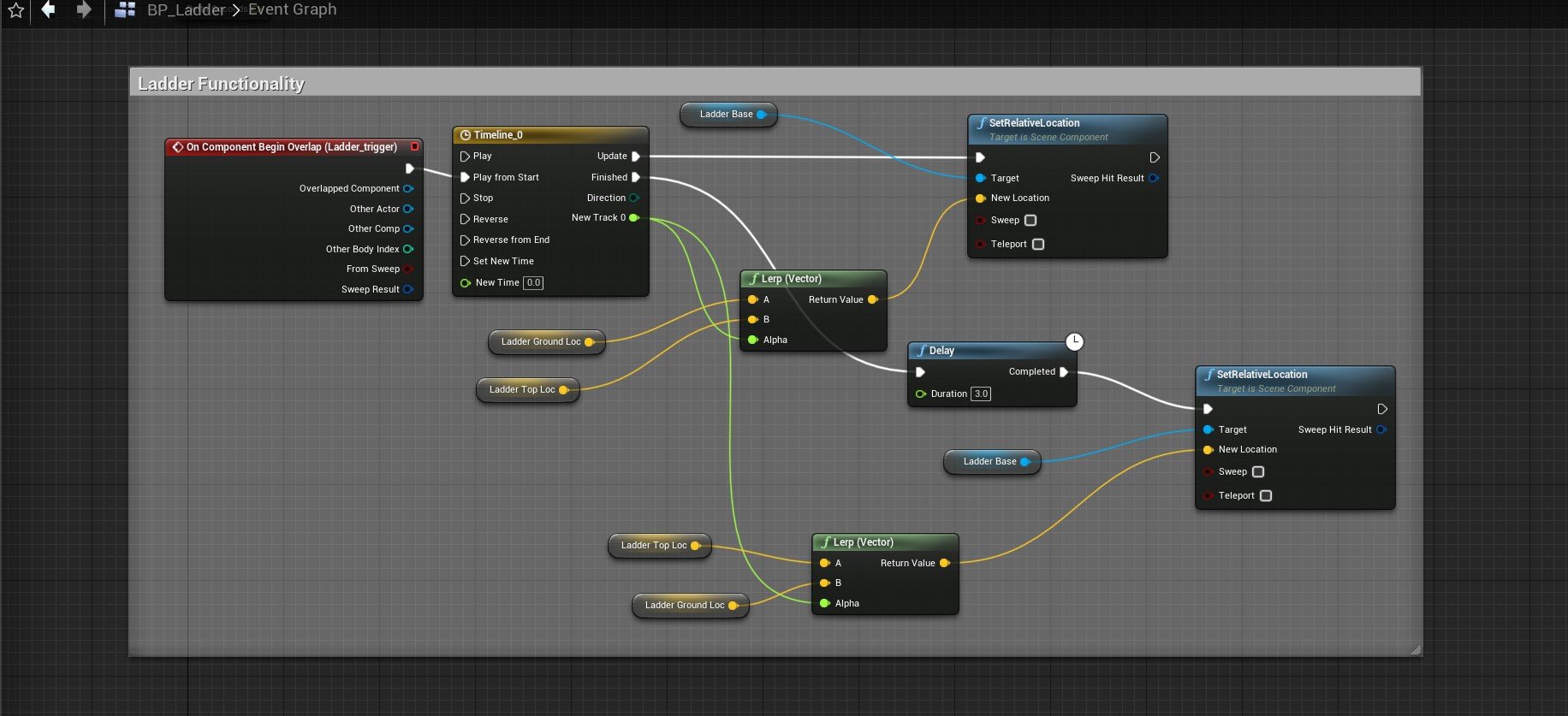Click lower SetRelativeLocation Sweep Hit Result pin
Screen dimensions: 1568x716
[1381, 429]
